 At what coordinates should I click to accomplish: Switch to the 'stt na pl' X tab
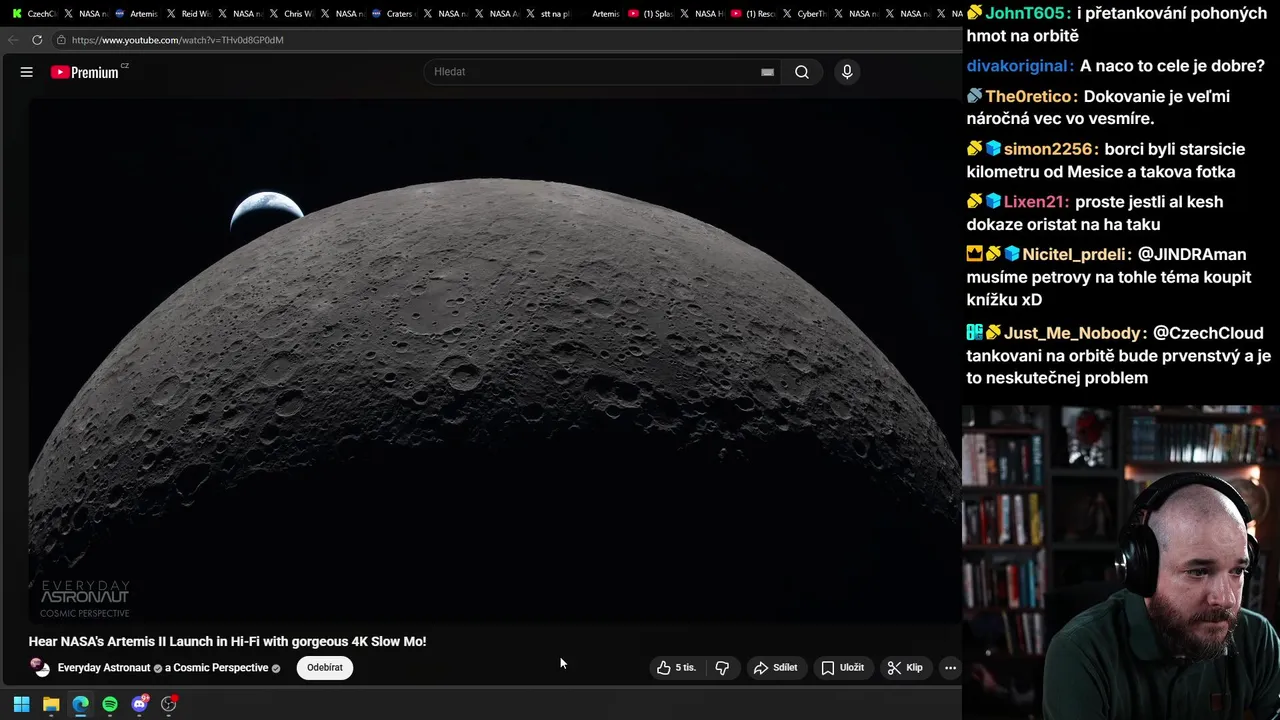click(548, 14)
